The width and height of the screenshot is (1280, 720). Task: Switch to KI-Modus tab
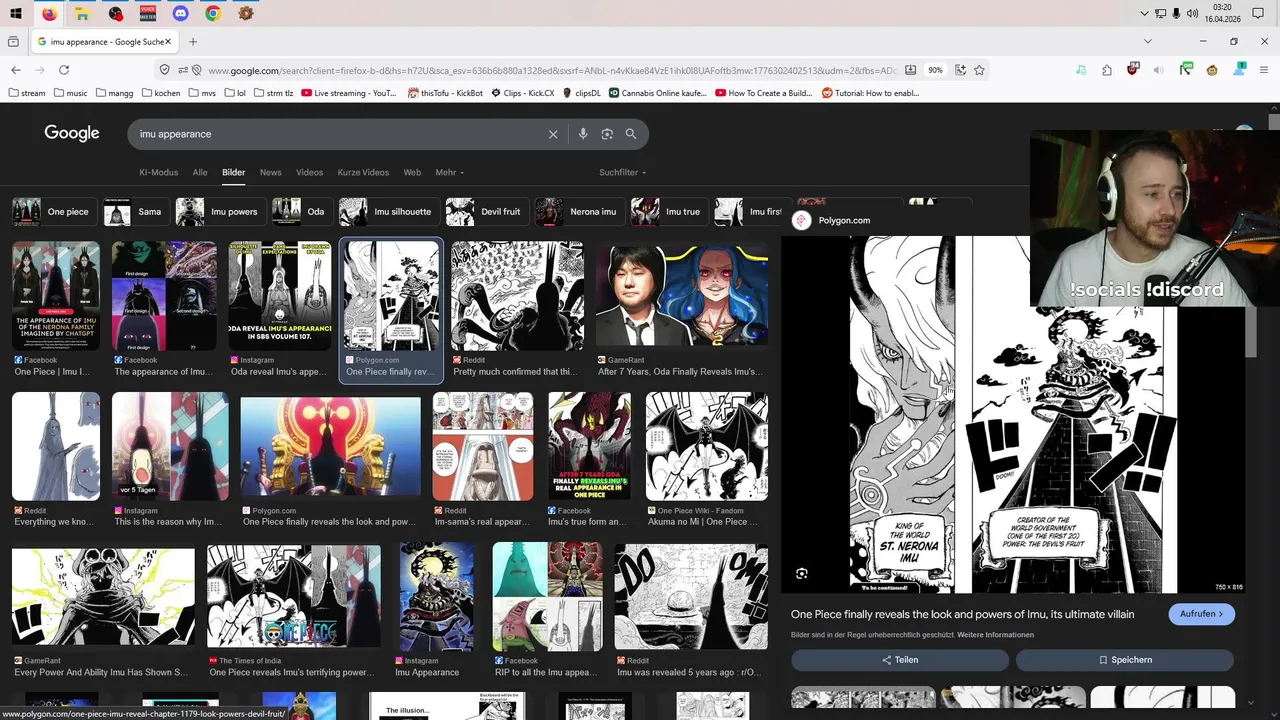(x=159, y=172)
